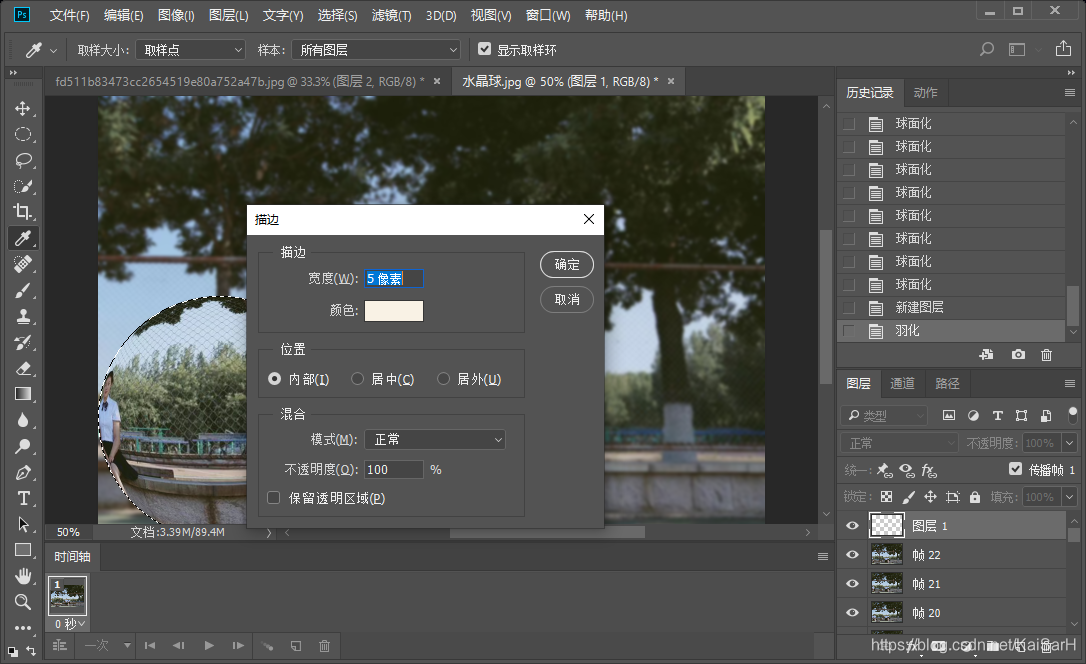Play the timeline animation
Image resolution: width=1086 pixels, height=664 pixels.
208,645
